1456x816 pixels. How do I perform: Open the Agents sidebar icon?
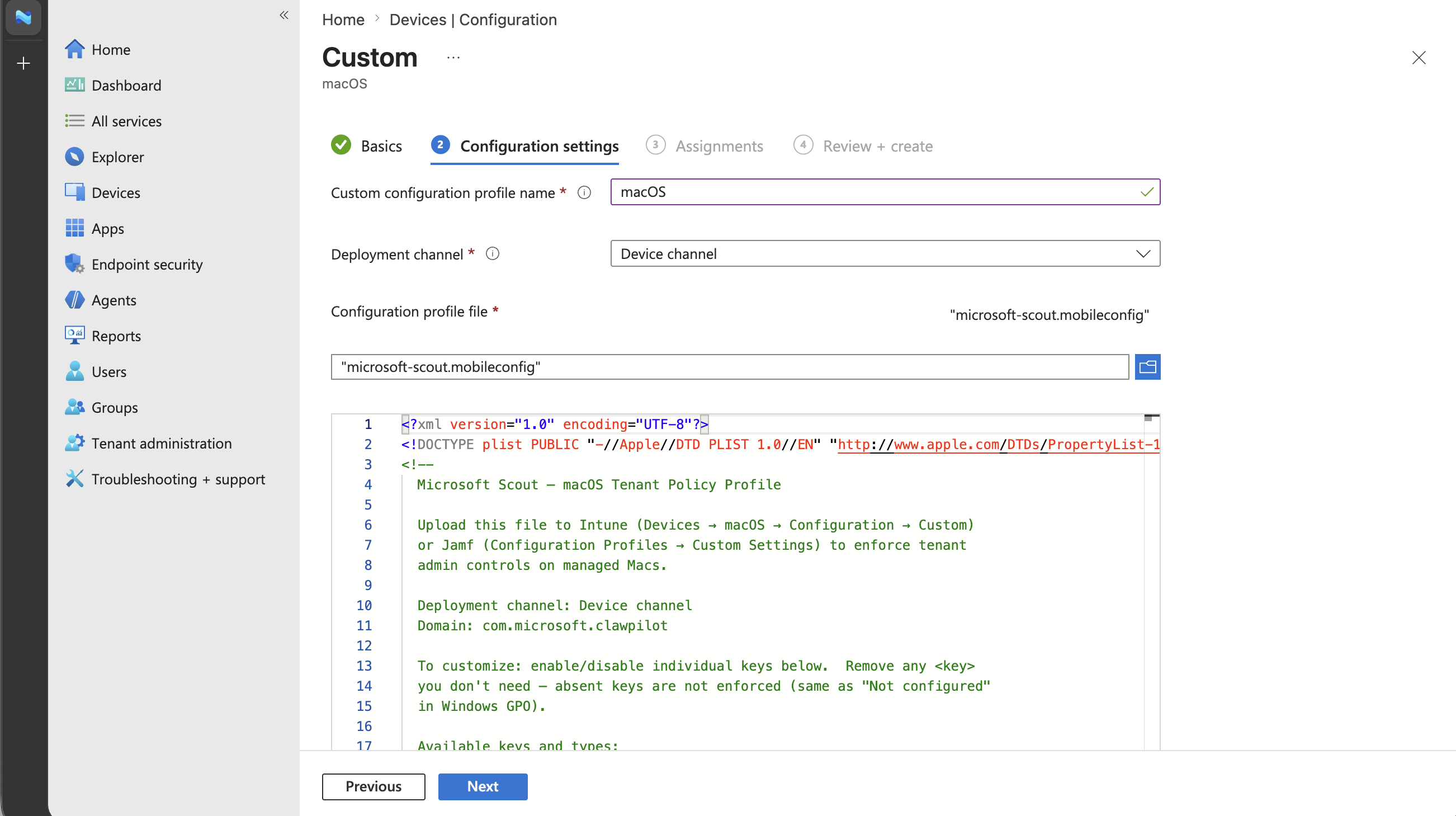click(74, 300)
